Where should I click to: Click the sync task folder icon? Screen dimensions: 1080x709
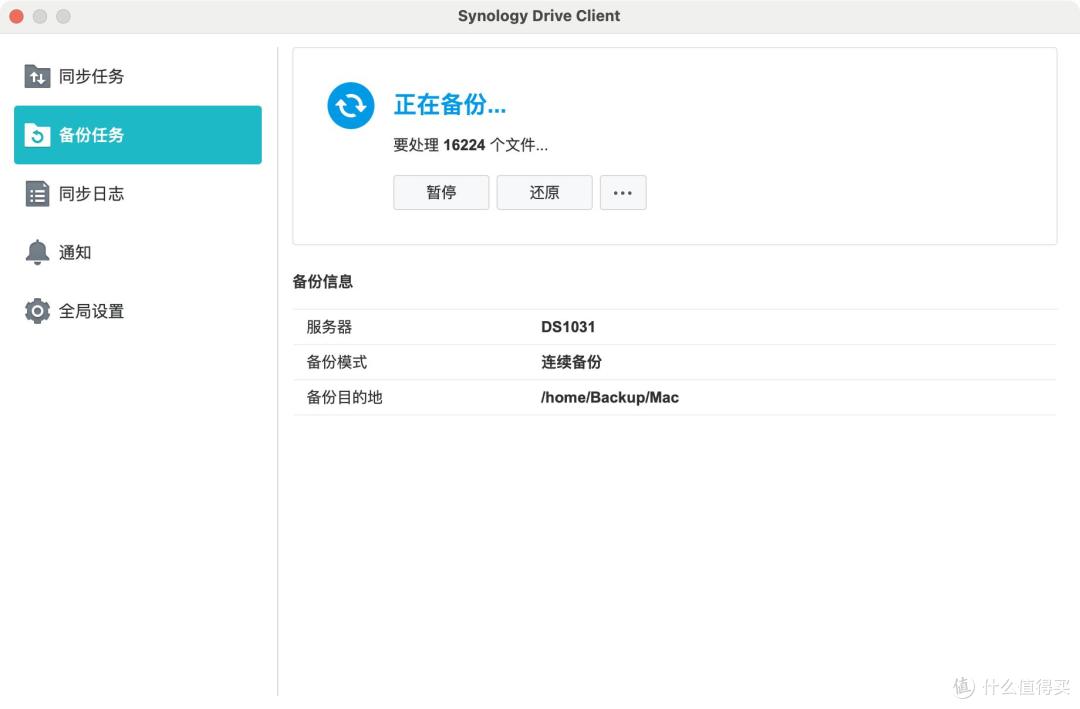pyautogui.click(x=37, y=76)
